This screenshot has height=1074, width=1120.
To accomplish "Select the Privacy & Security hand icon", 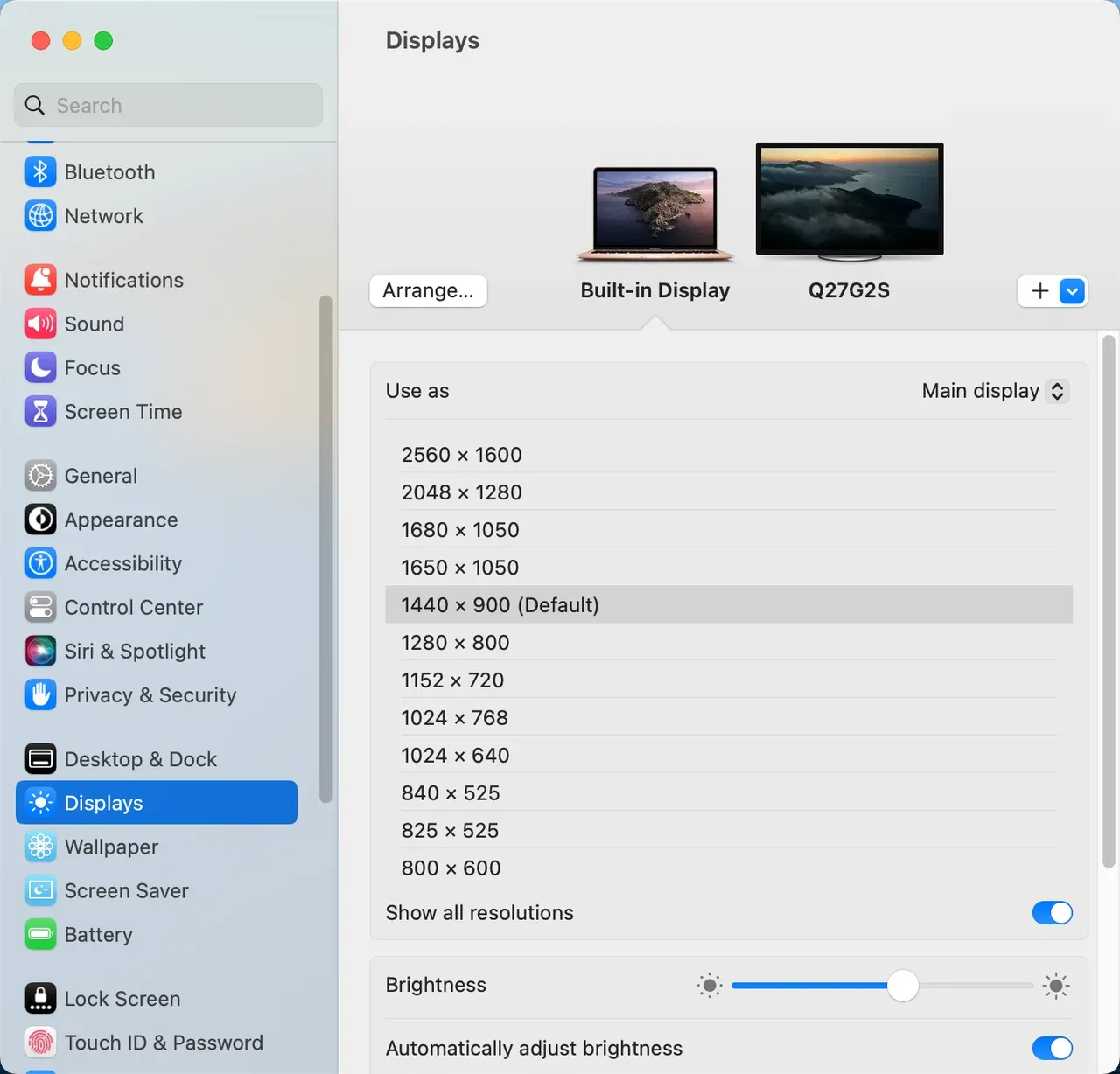I will (x=40, y=694).
